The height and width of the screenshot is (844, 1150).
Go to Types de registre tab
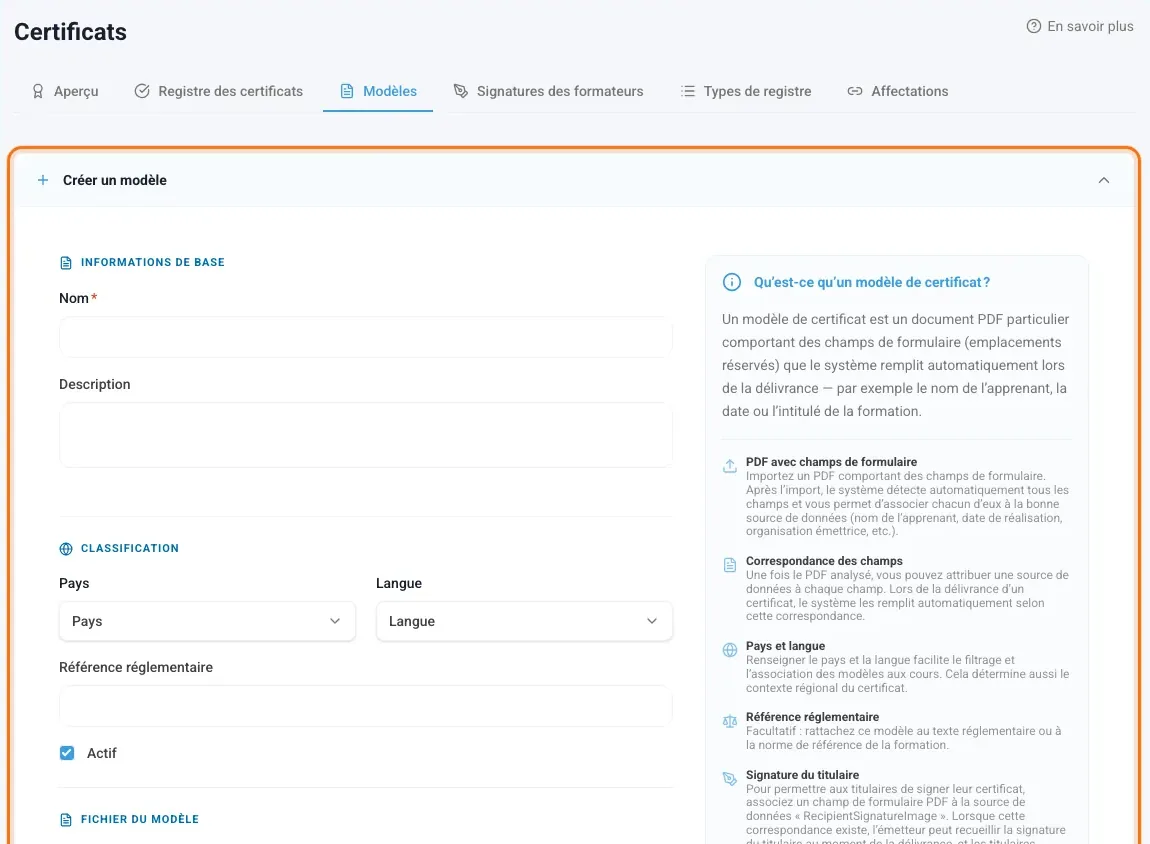tap(746, 91)
